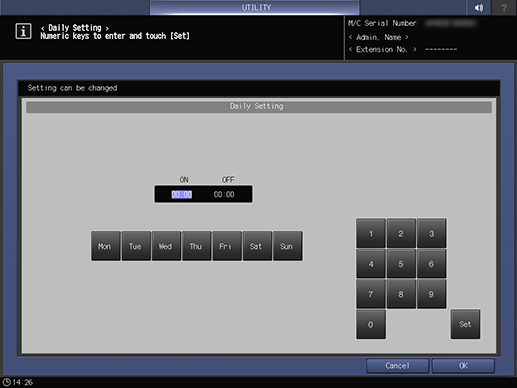This screenshot has width=517, height=388.
Task: Tap numeric key 0
Action: point(371,324)
